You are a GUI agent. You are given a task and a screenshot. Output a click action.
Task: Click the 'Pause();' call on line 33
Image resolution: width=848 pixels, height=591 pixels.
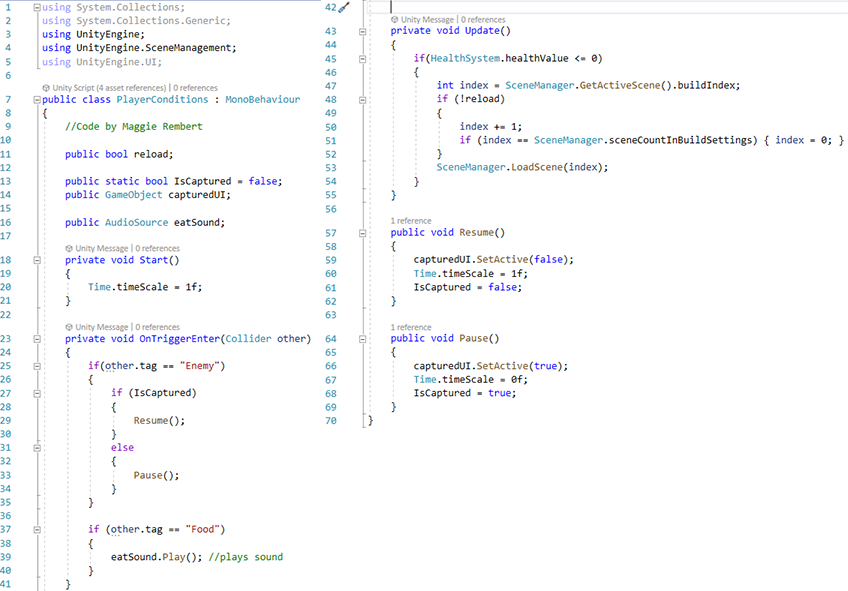click(156, 475)
